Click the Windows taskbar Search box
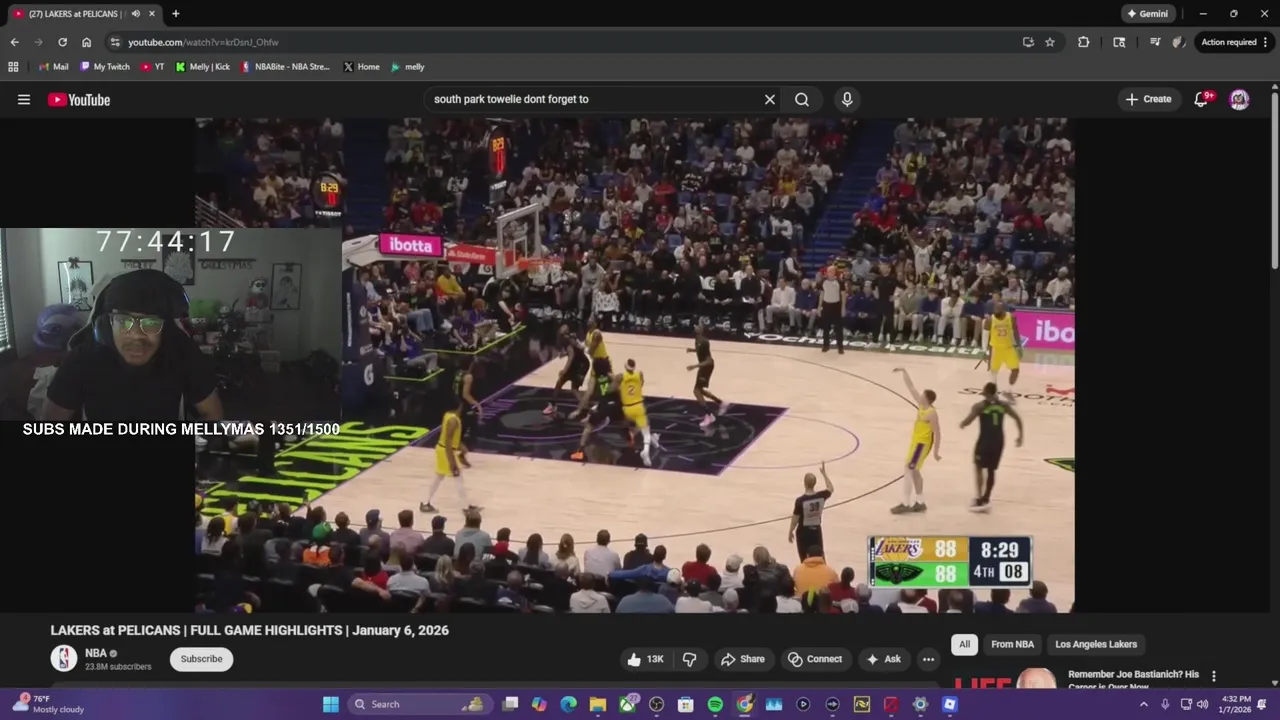 pyautogui.click(x=419, y=704)
